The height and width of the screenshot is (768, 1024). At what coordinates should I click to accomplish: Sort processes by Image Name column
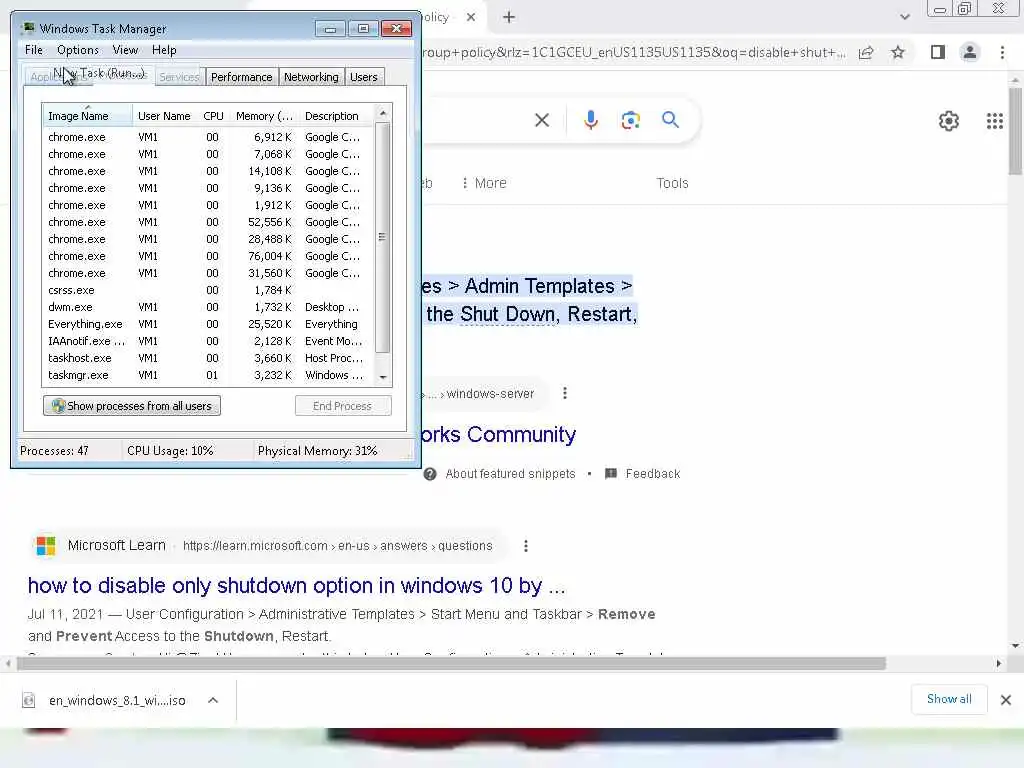tap(87, 116)
